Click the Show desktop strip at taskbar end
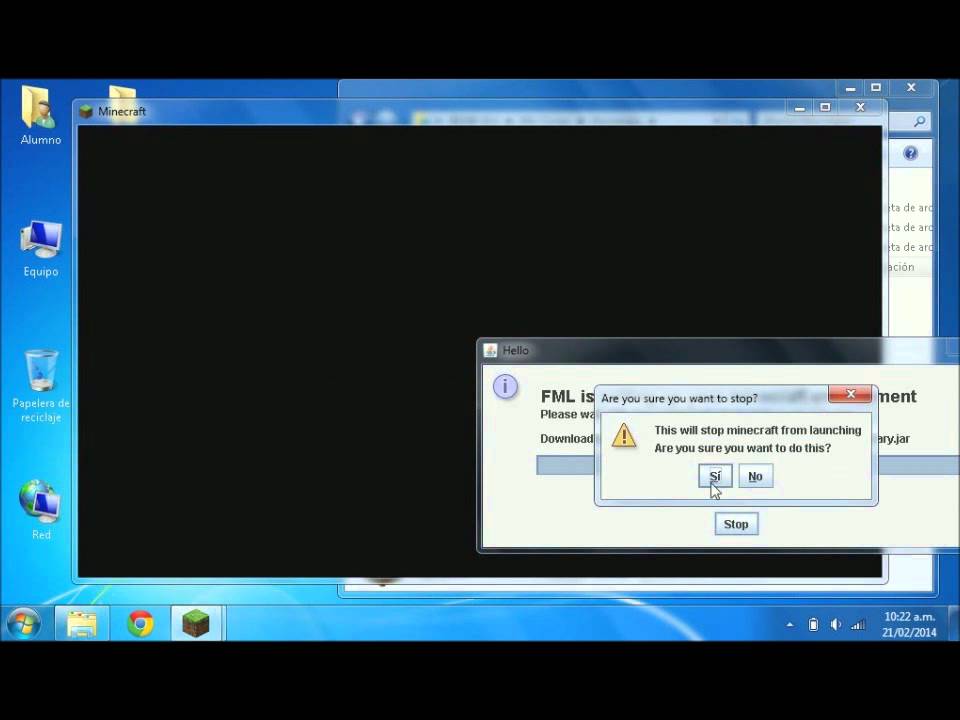 [954, 623]
